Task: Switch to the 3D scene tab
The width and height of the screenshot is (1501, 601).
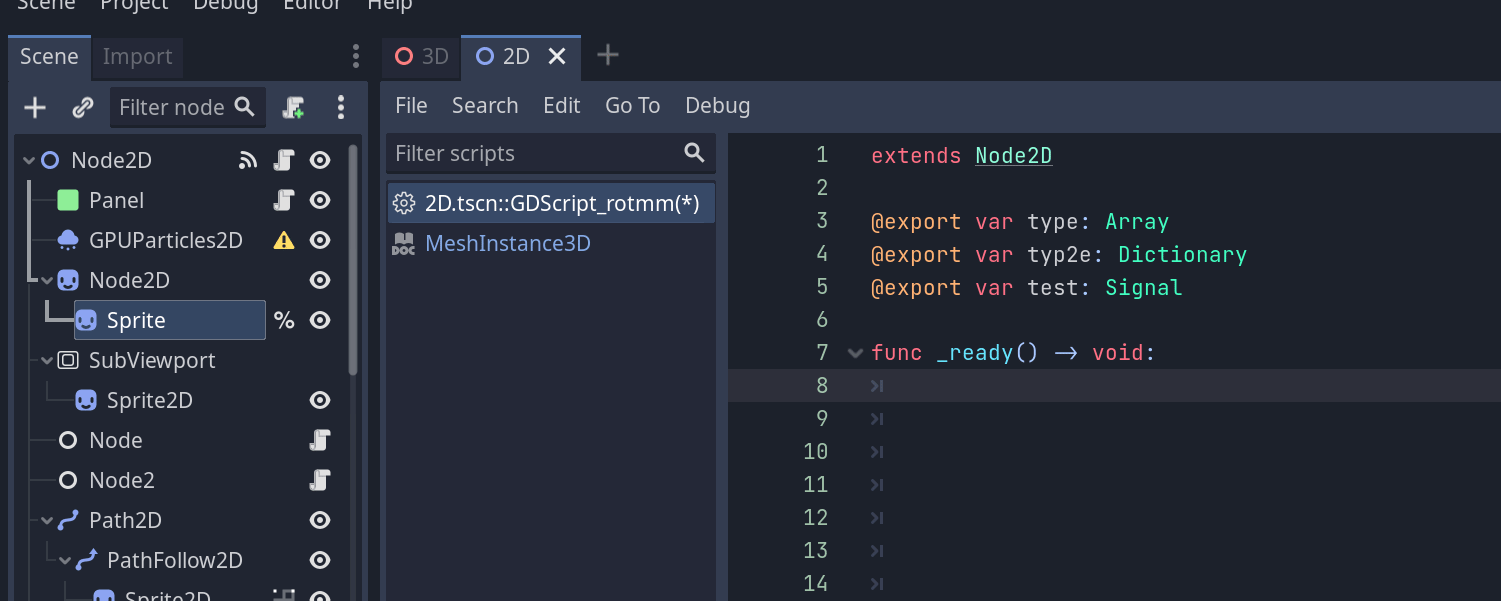Action: coord(421,57)
